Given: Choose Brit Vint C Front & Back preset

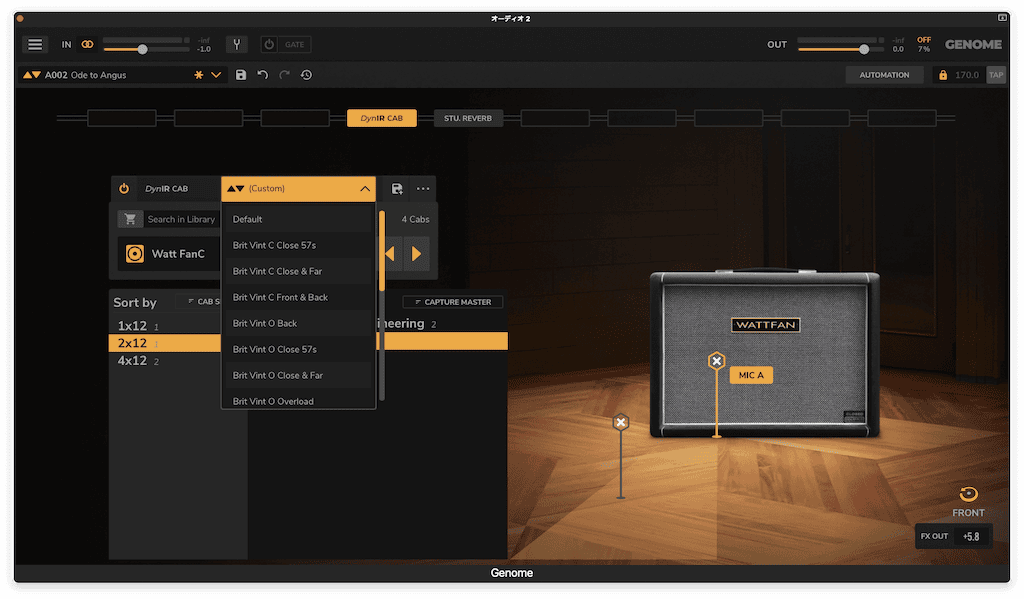Looking at the screenshot, I should (298, 298).
